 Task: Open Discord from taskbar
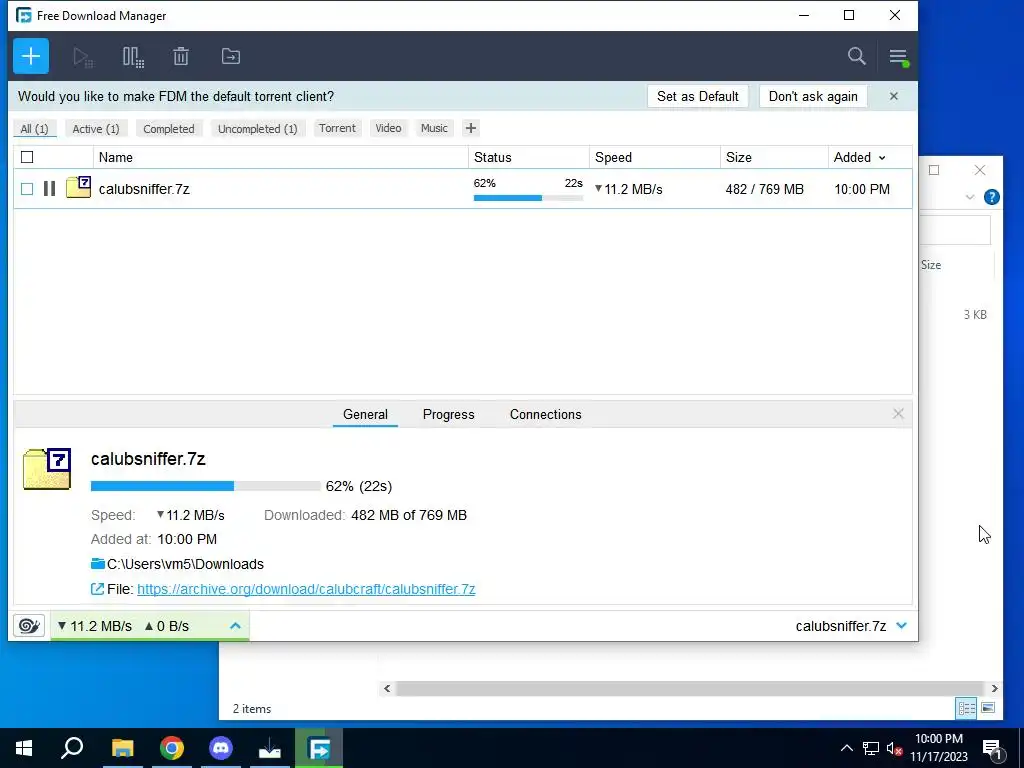221,748
